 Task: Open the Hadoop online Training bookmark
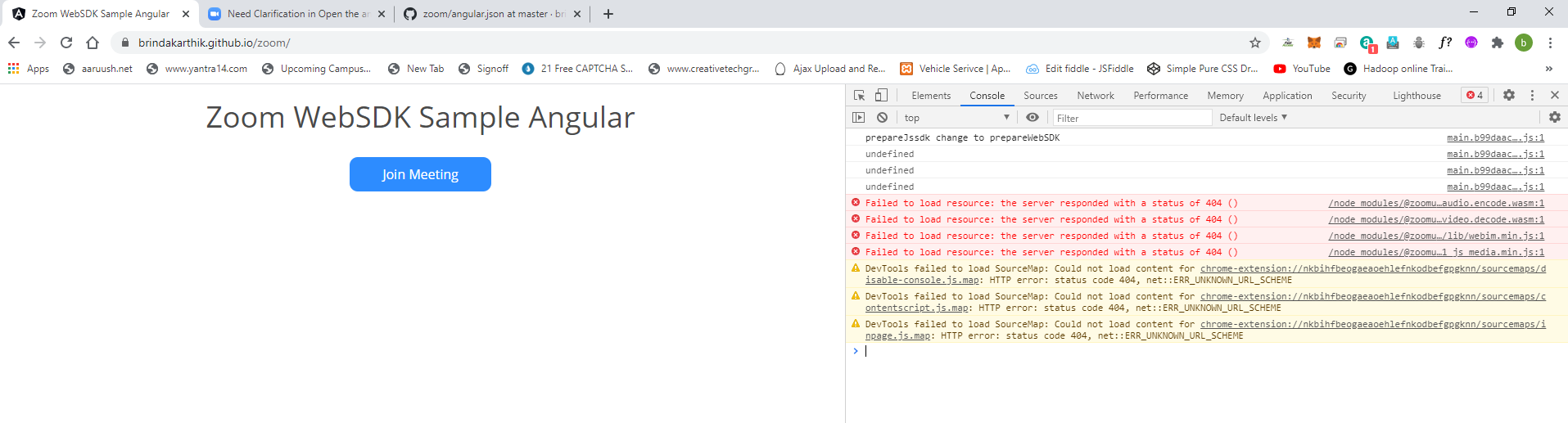[x=1399, y=69]
